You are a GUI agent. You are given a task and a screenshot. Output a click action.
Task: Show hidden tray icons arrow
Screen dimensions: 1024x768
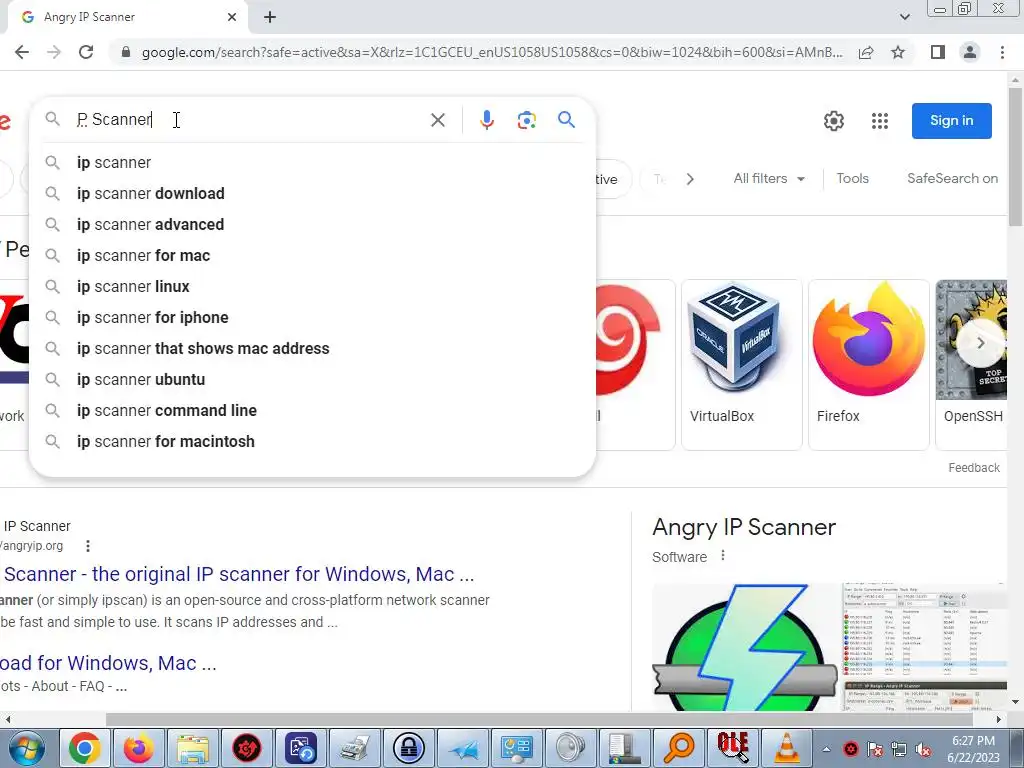(x=826, y=749)
